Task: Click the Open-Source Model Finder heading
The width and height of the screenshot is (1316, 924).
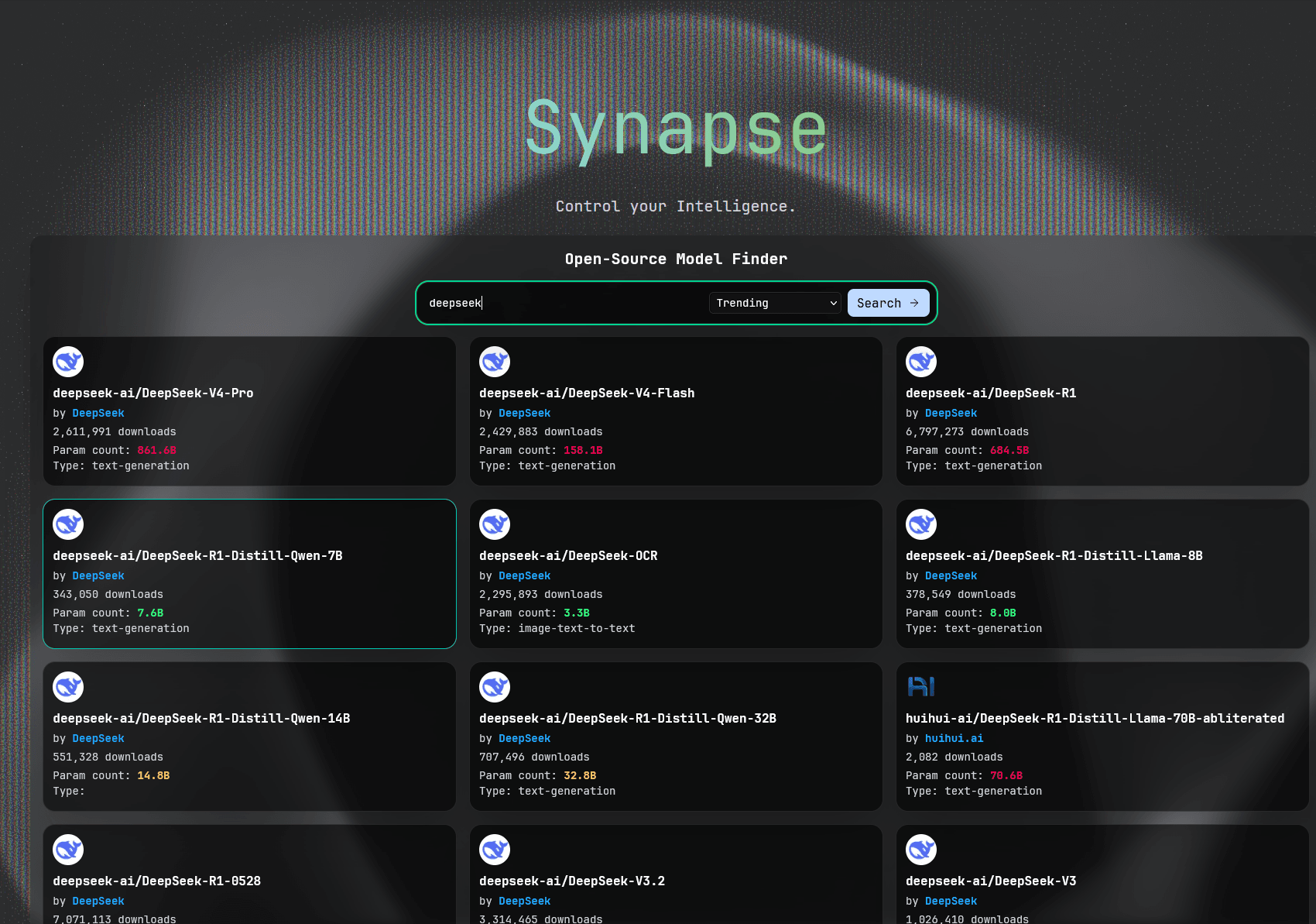Action: 676,259
